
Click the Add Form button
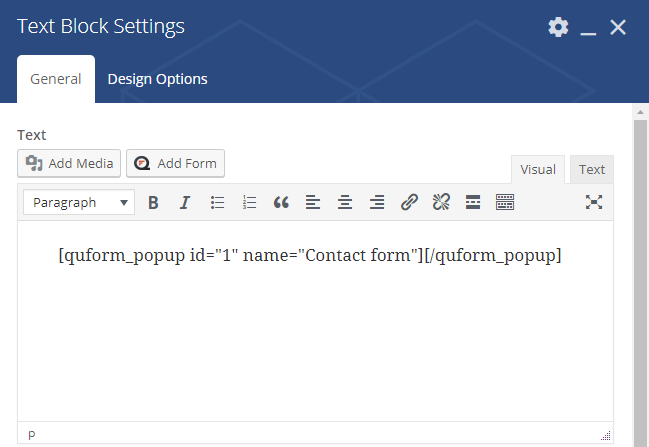[175, 163]
